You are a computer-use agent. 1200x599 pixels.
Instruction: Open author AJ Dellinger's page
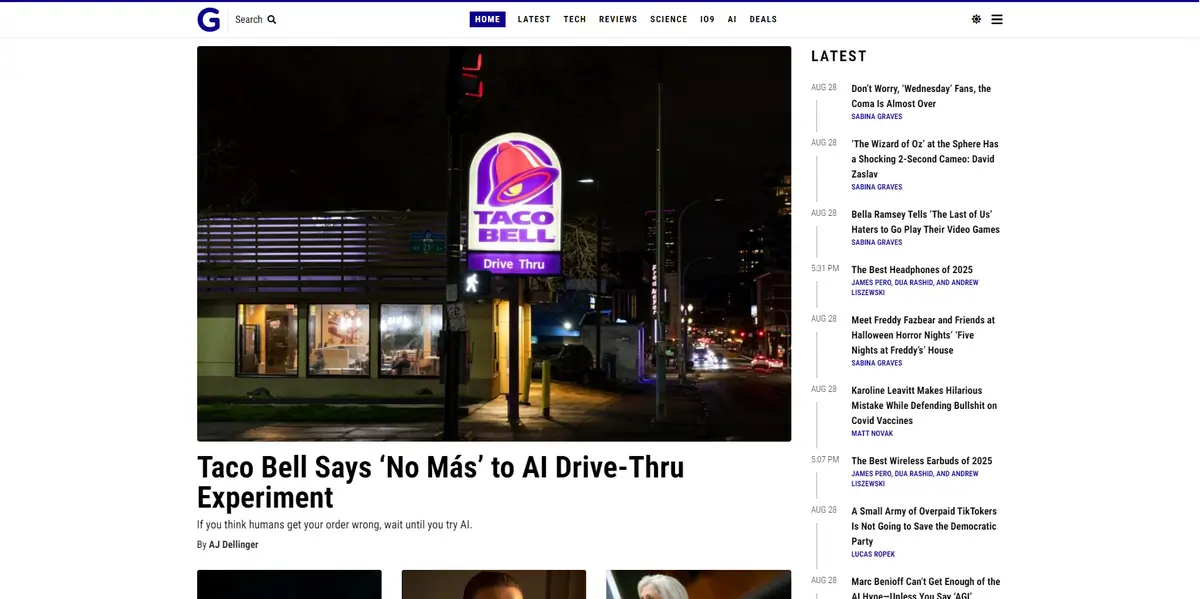point(233,545)
